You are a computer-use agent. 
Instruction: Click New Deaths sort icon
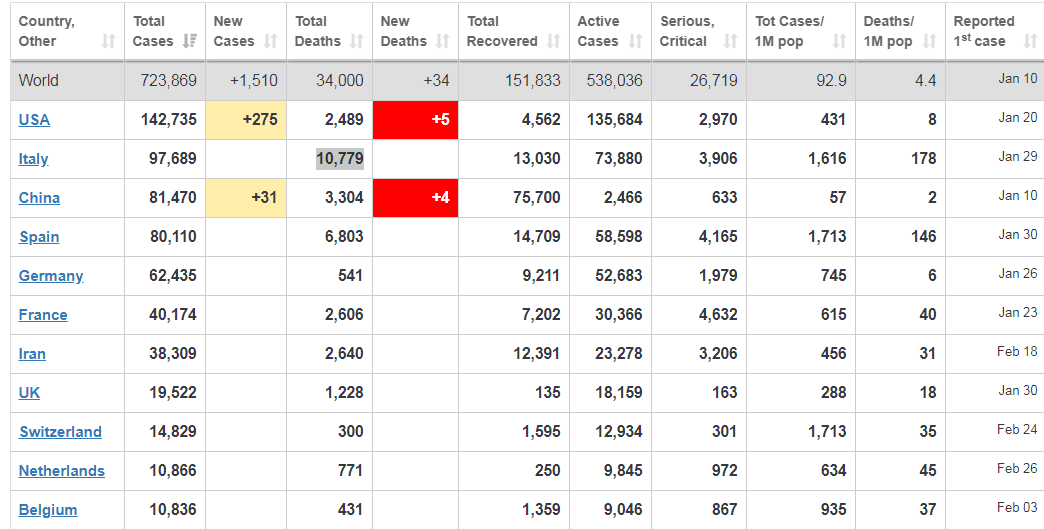(444, 41)
